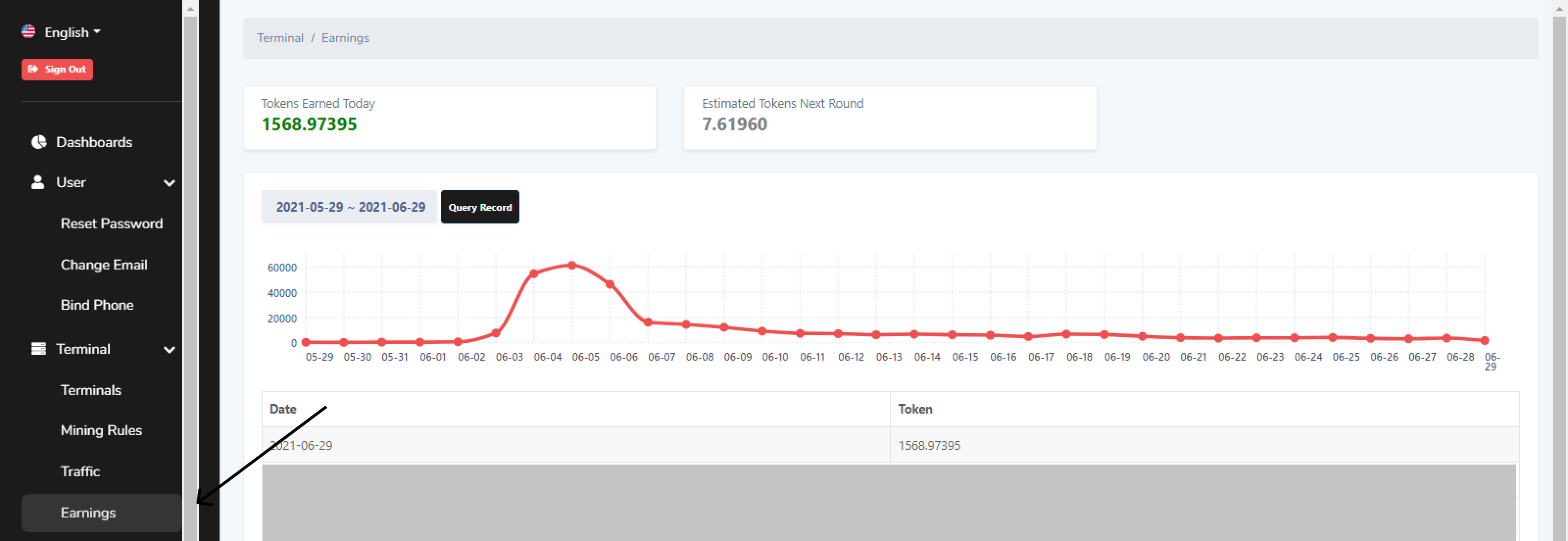Click the sidebar vertical scrollbar
Screen dimensions: 1568x541
click(x=190, y=274)
